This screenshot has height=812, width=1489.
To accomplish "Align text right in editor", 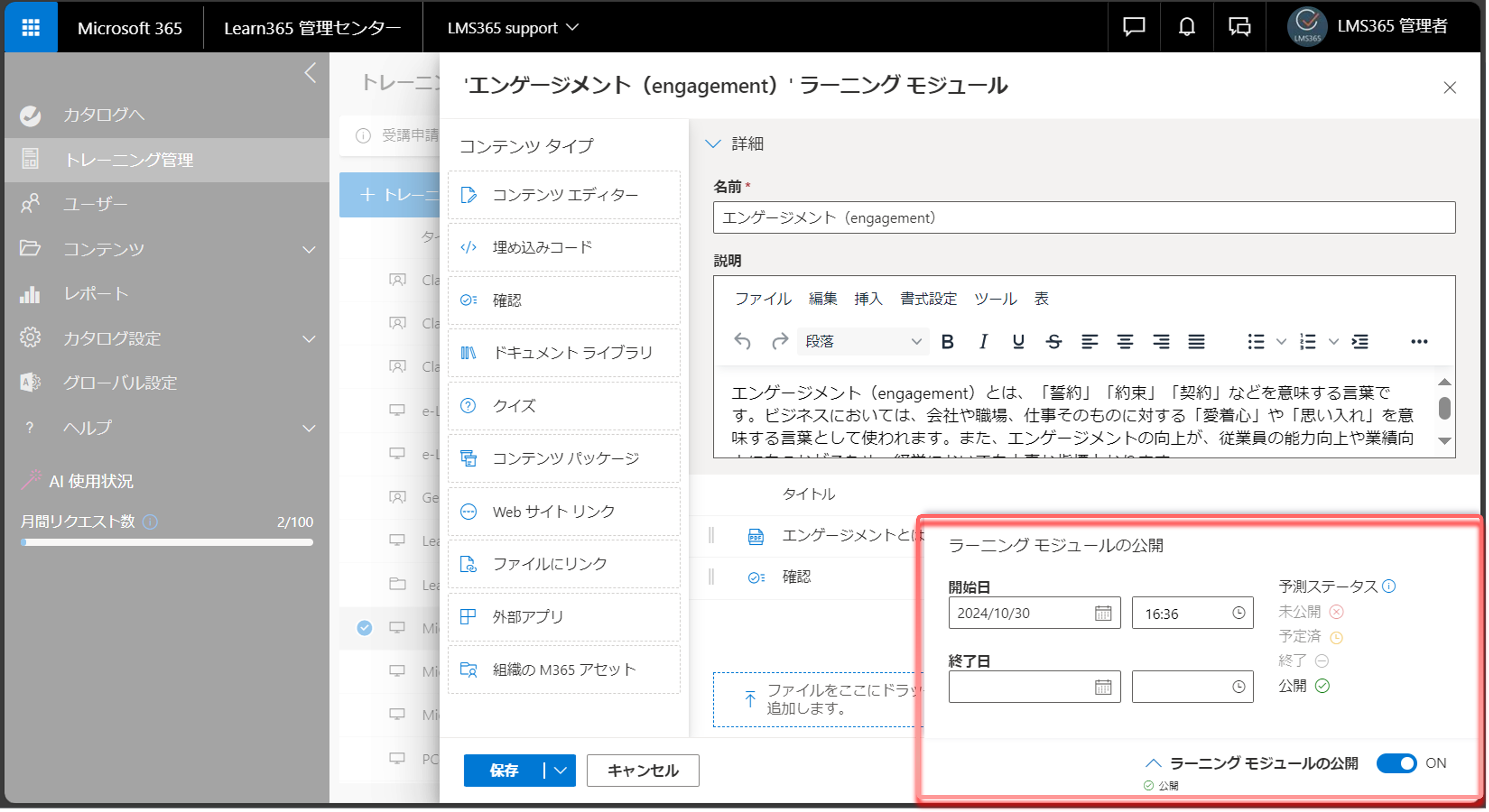I will click(x=1161, y=342).
